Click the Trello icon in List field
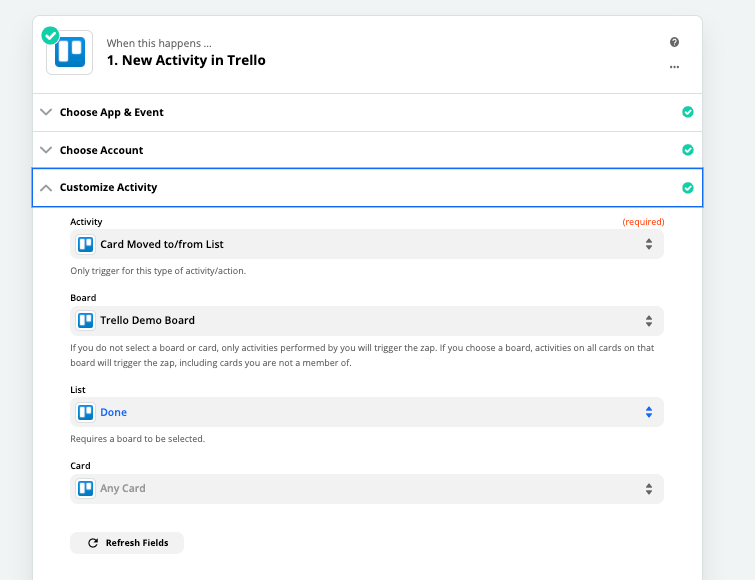Viewport: 755px width, 580px height. coord(86,412)
